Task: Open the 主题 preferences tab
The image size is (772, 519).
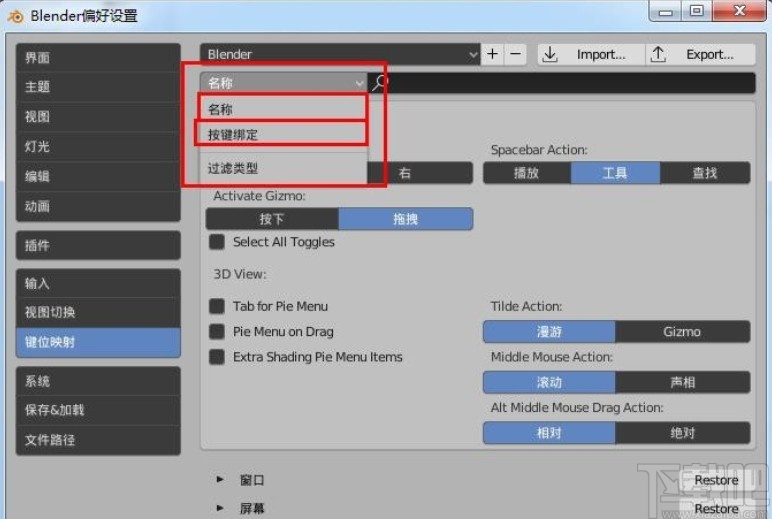Action: 98,87
